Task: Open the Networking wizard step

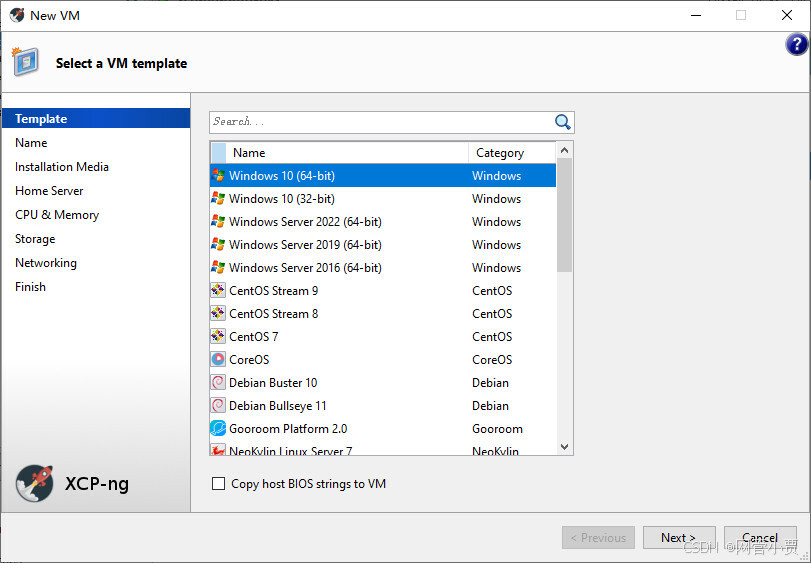Action: [x=46, y=263]
